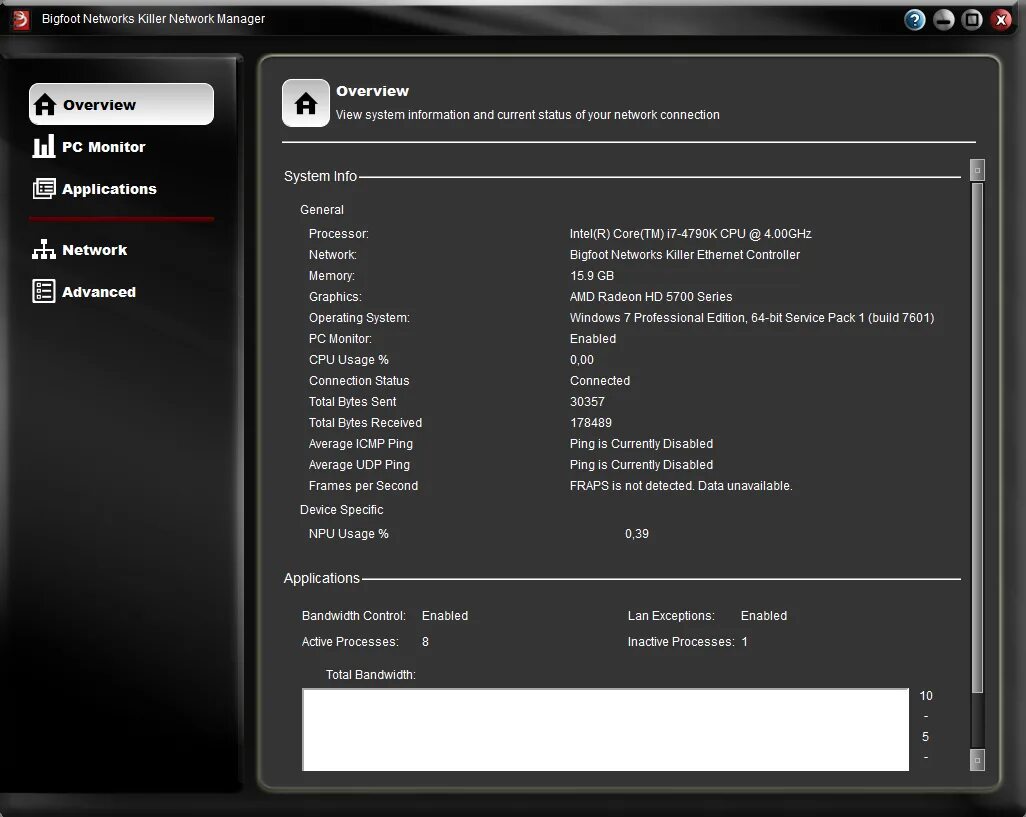Click the 'Inactive Processes:' label
1026x817 pixels.
[x=681, y=642]
